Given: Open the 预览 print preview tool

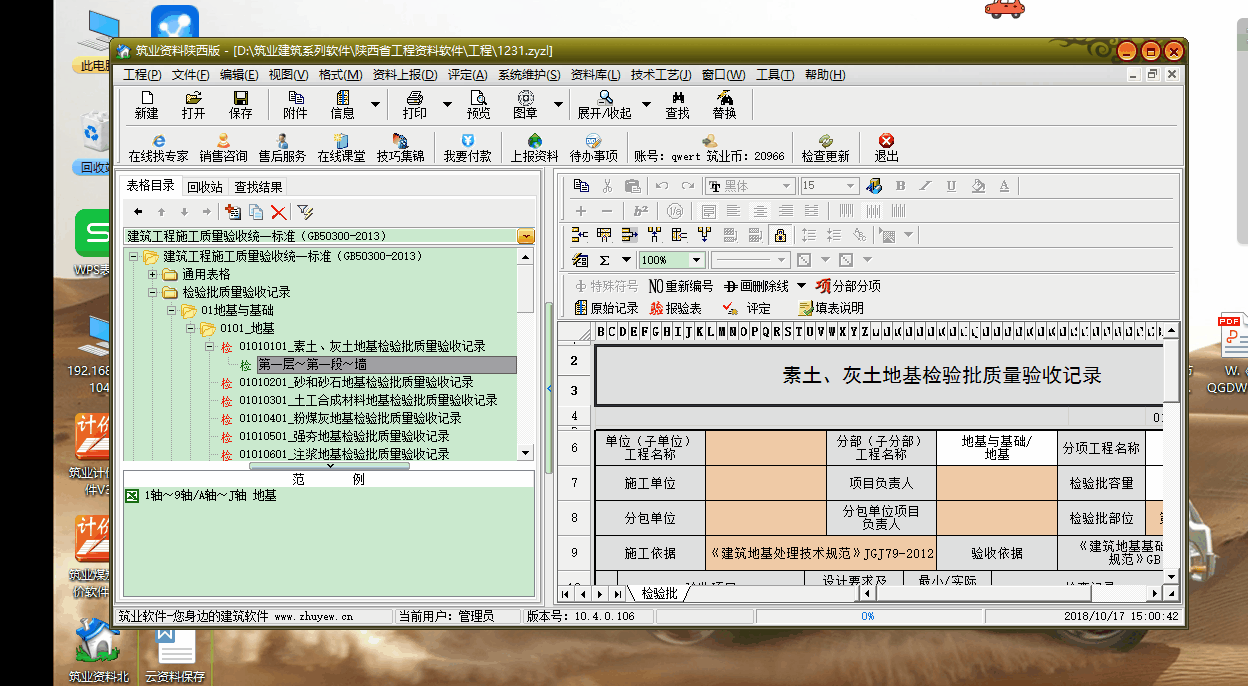Looking at the screenshot, I should [x=479, y=104].
